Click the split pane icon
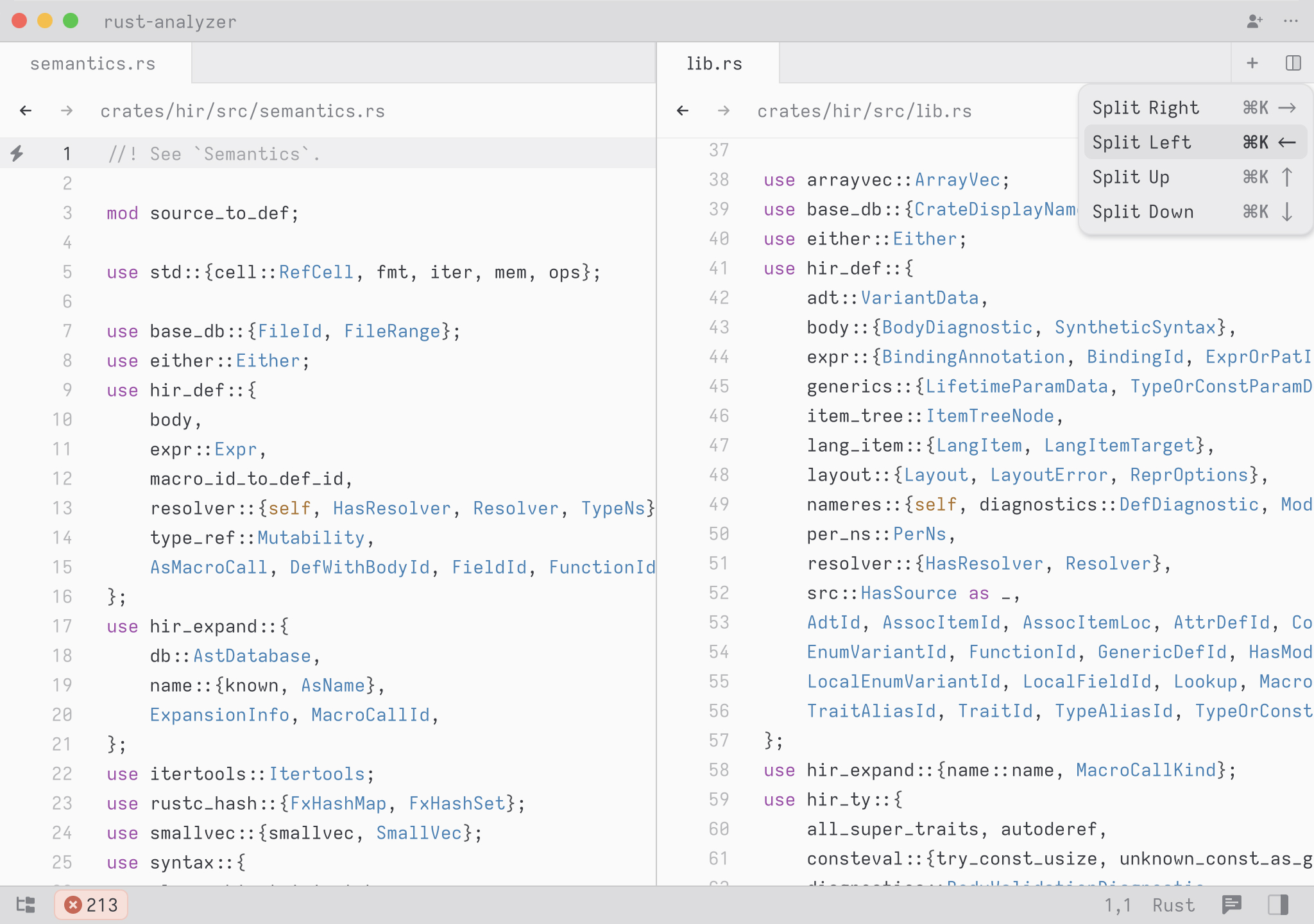Screen dimensions: 1314x924 [x=1293, y=63]
